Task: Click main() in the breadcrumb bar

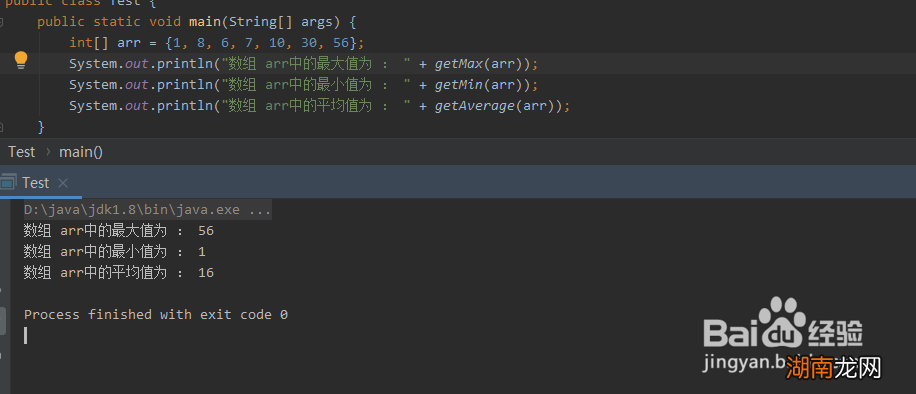Action: tap(81, 152)
